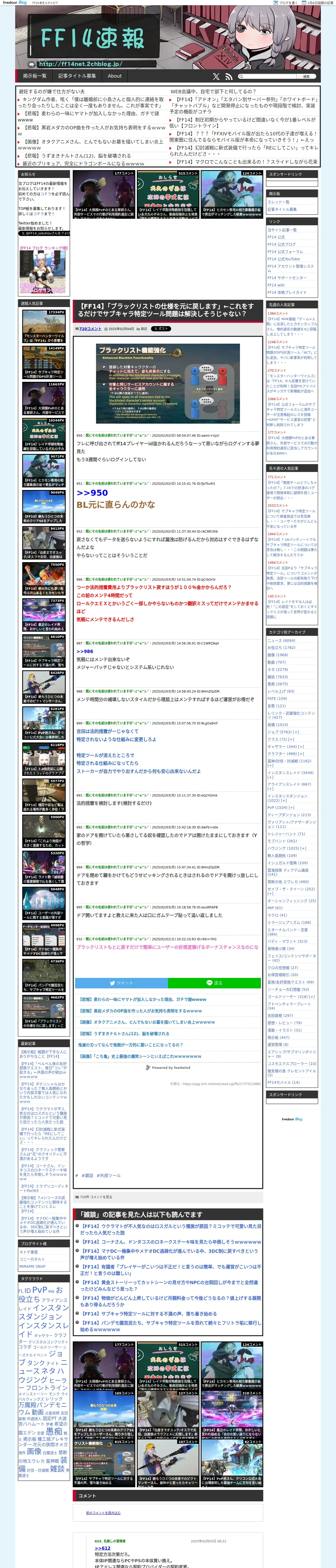This screenshot has width=336, height=1568.
Task: Click the >>612 anchor in comment 633
Action: (x=102, y=1548)
